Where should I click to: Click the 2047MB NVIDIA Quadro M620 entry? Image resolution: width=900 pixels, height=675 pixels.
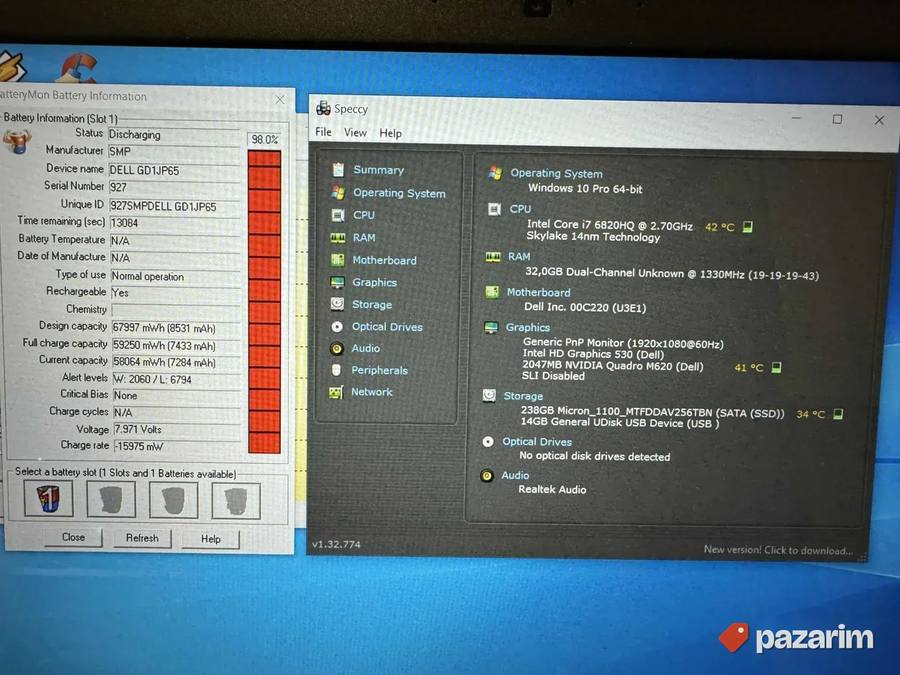click(x=612, y=366)
